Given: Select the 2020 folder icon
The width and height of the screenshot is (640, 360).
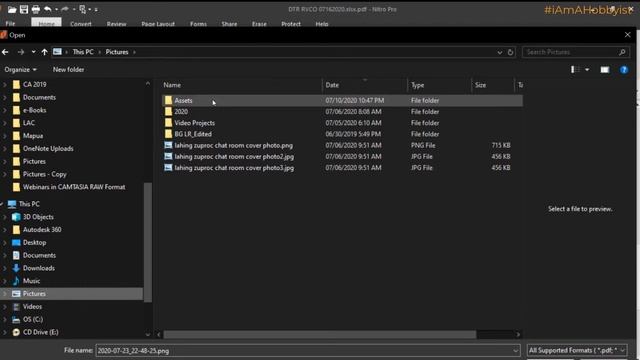Looking at the screenshot, I should point(168,111).
